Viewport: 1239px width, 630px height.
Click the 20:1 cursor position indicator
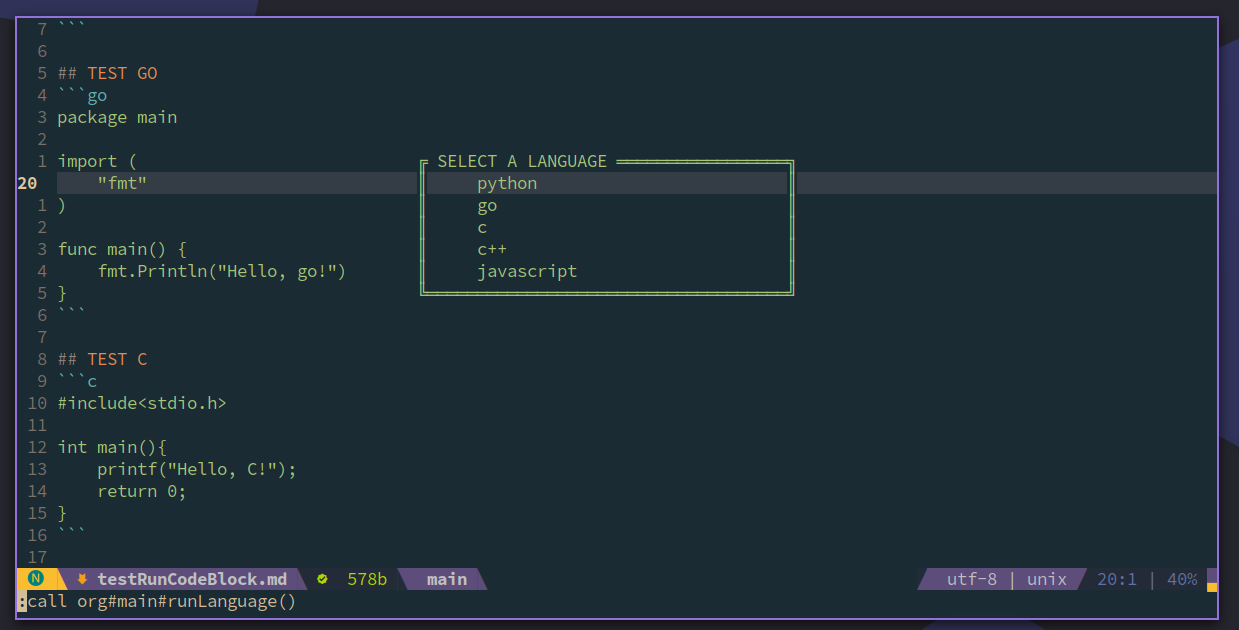1117,579
